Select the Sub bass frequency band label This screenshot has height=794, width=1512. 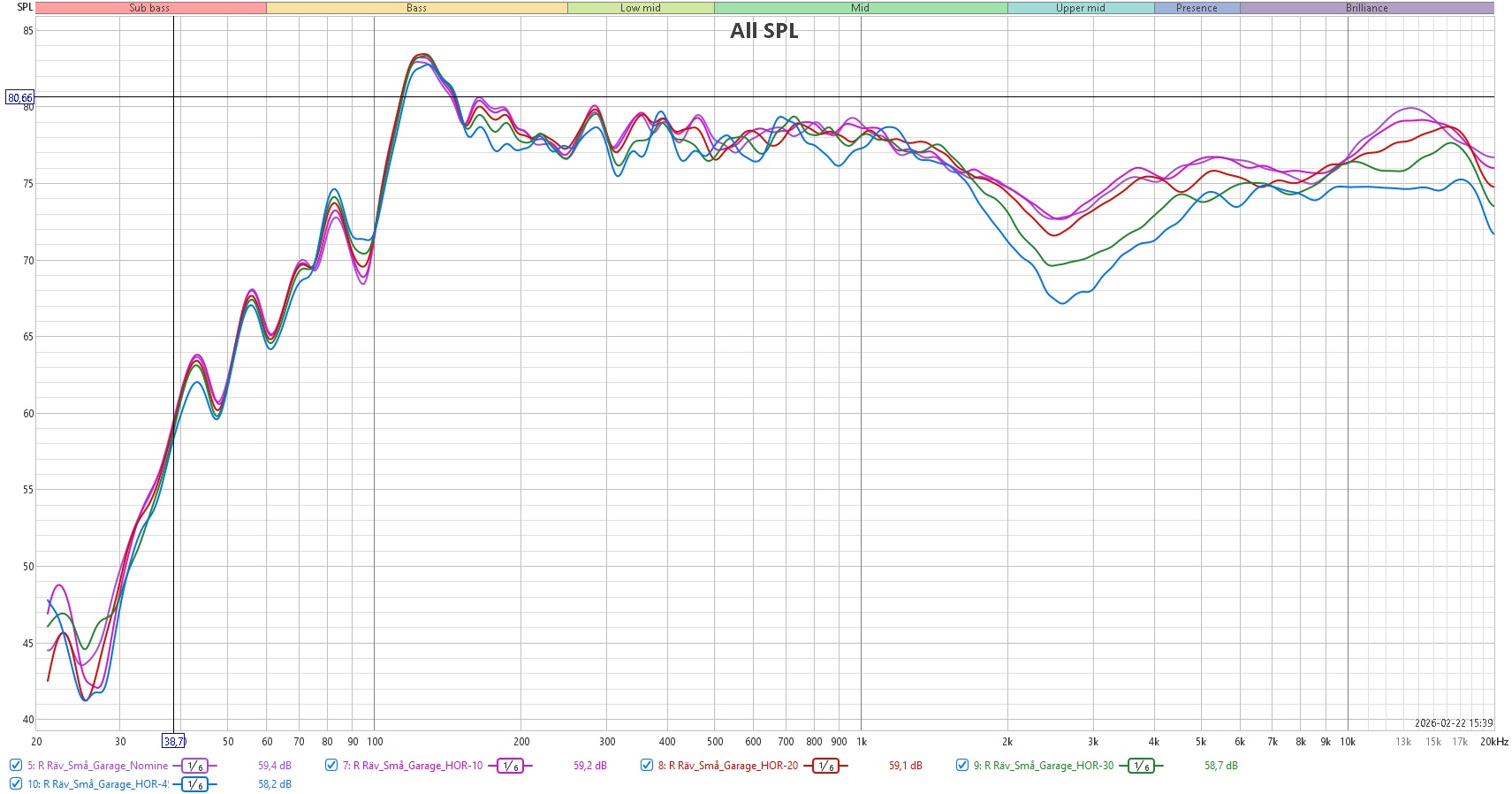point(150,8)
